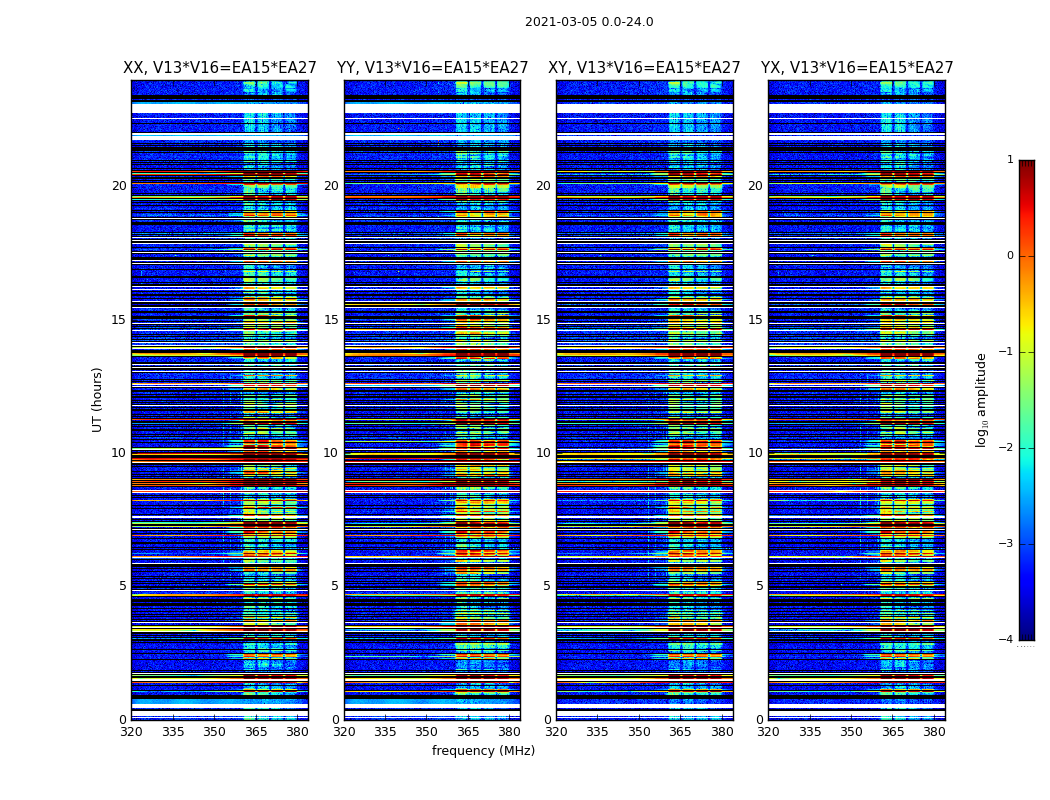Click the UT (hours) y-axis label
The image size is (1050, 800).
(x=98, y=400)
